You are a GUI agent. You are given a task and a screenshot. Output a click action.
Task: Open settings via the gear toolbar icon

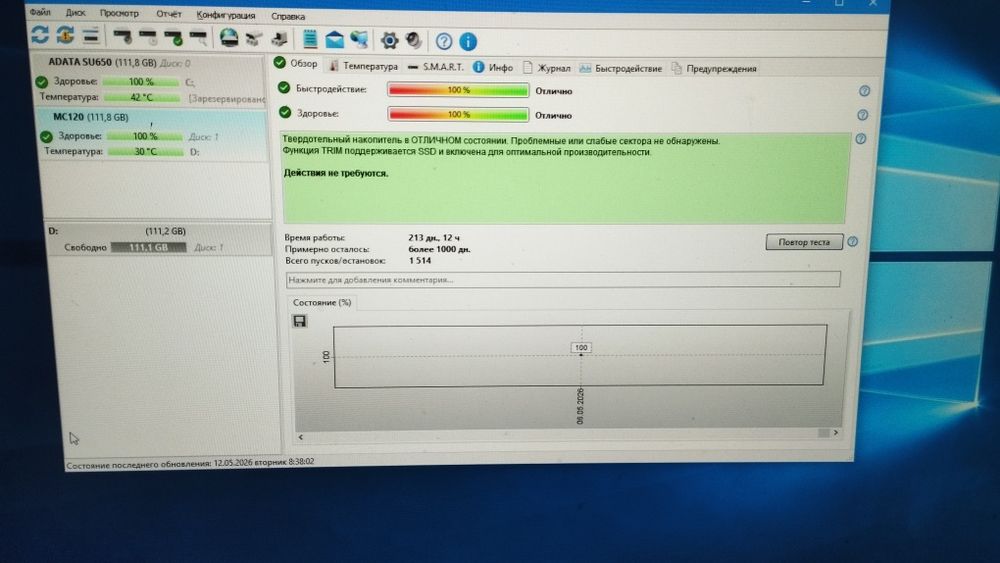click(x=389, y=41)
